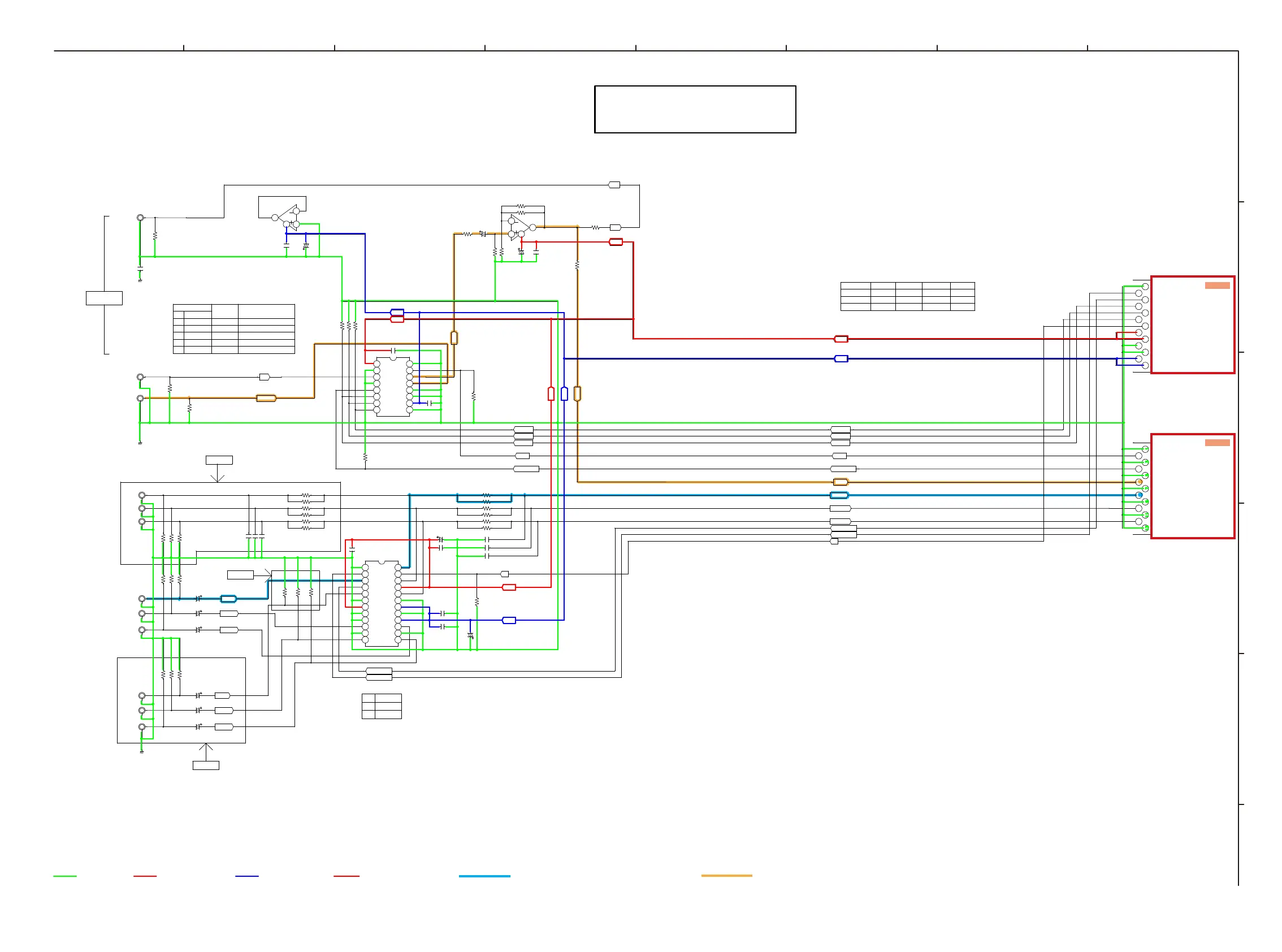Click the cyan signal tag near the lower connector
Viewport: 1282px width, 952px height.
point(839,495)
